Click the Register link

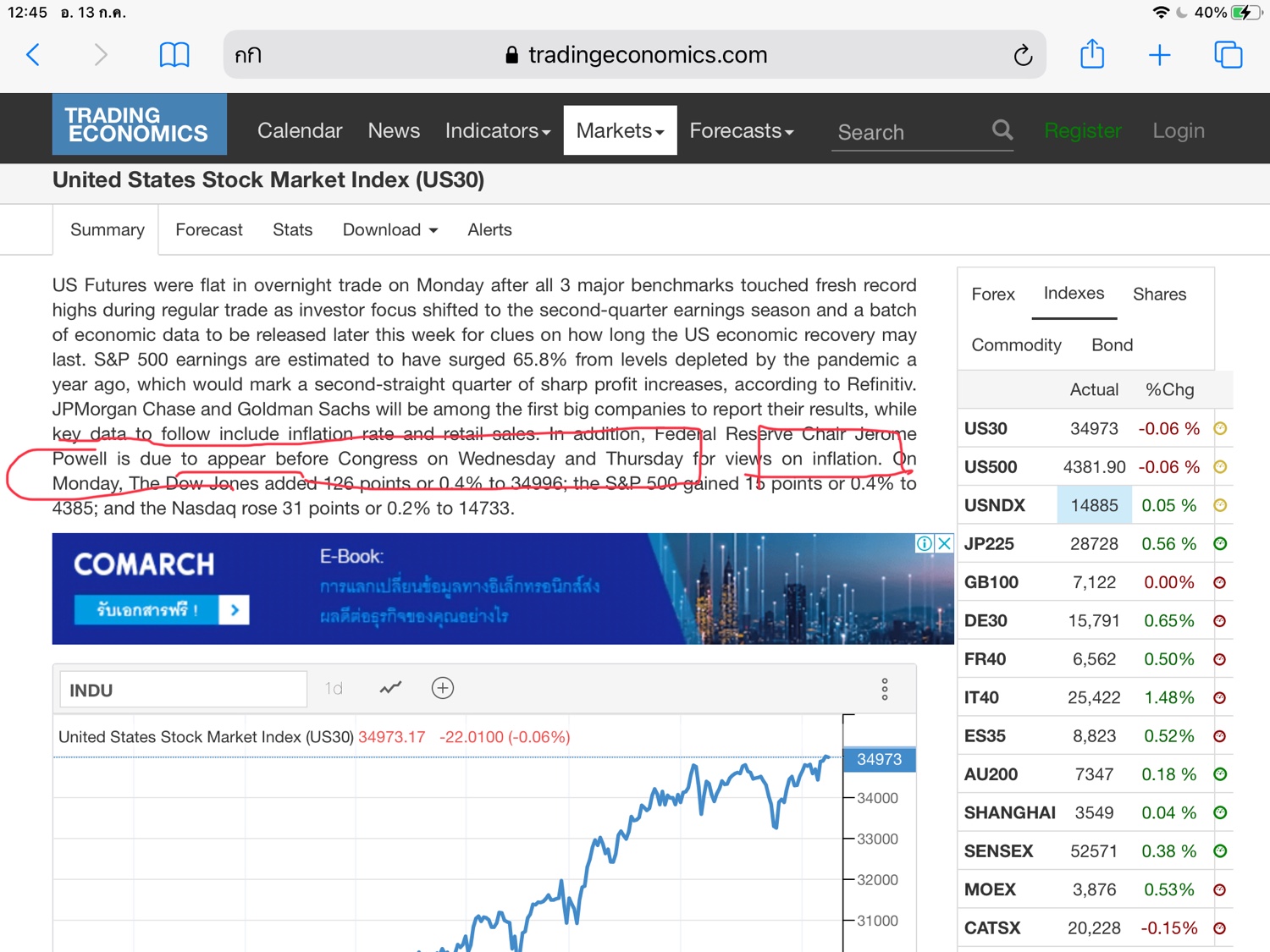tap(1083, 131)
